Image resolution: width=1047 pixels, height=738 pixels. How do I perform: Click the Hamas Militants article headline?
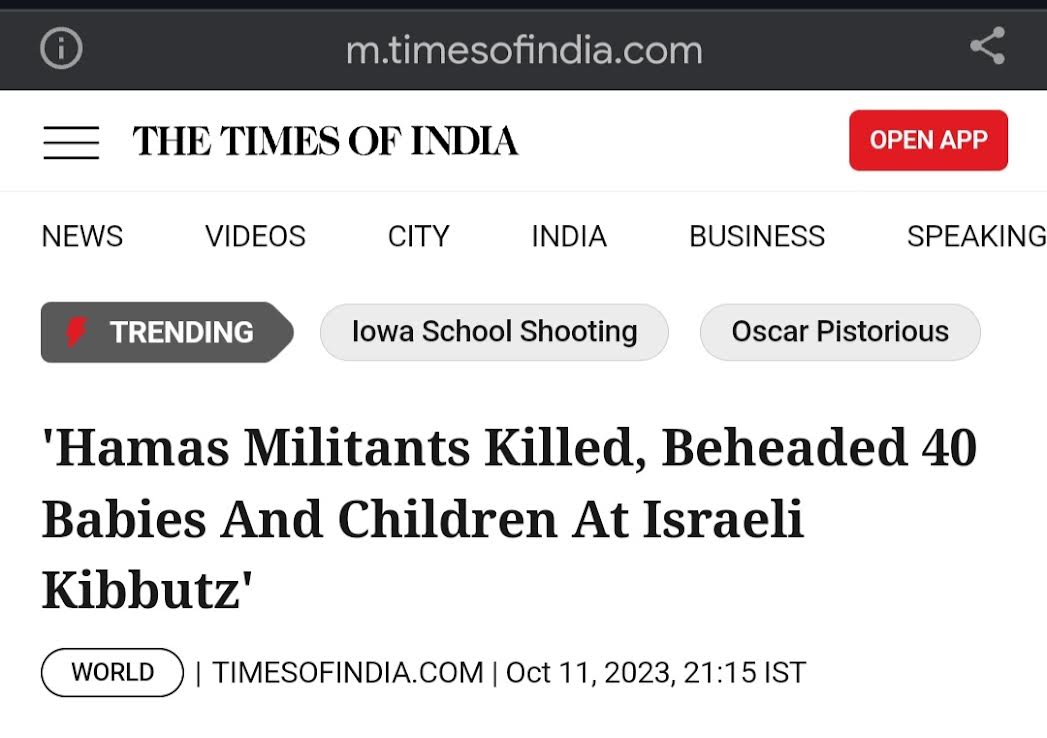[x=509, y=520]
